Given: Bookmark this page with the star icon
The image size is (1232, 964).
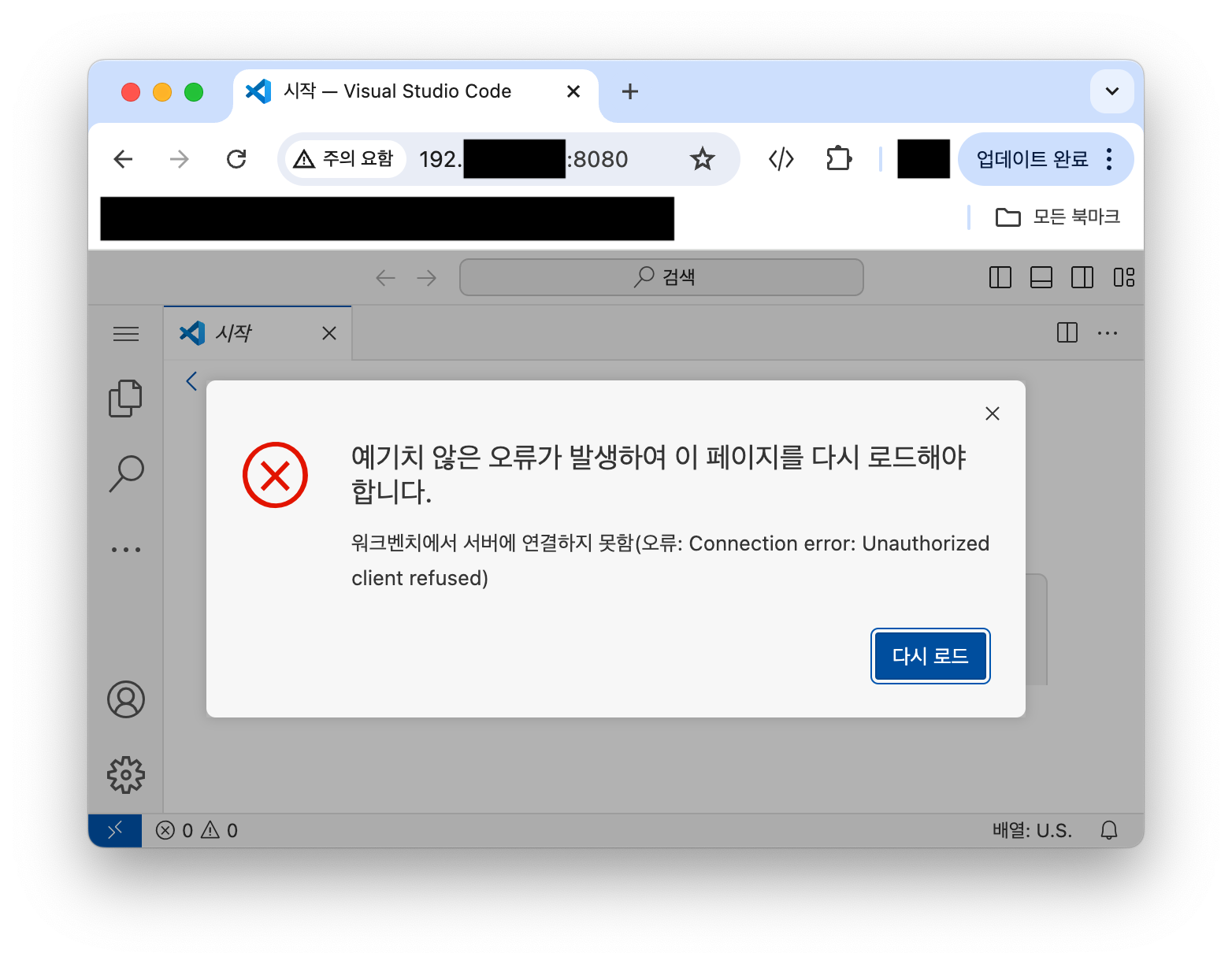Looking at the screenshot, I should coord(702,159).
